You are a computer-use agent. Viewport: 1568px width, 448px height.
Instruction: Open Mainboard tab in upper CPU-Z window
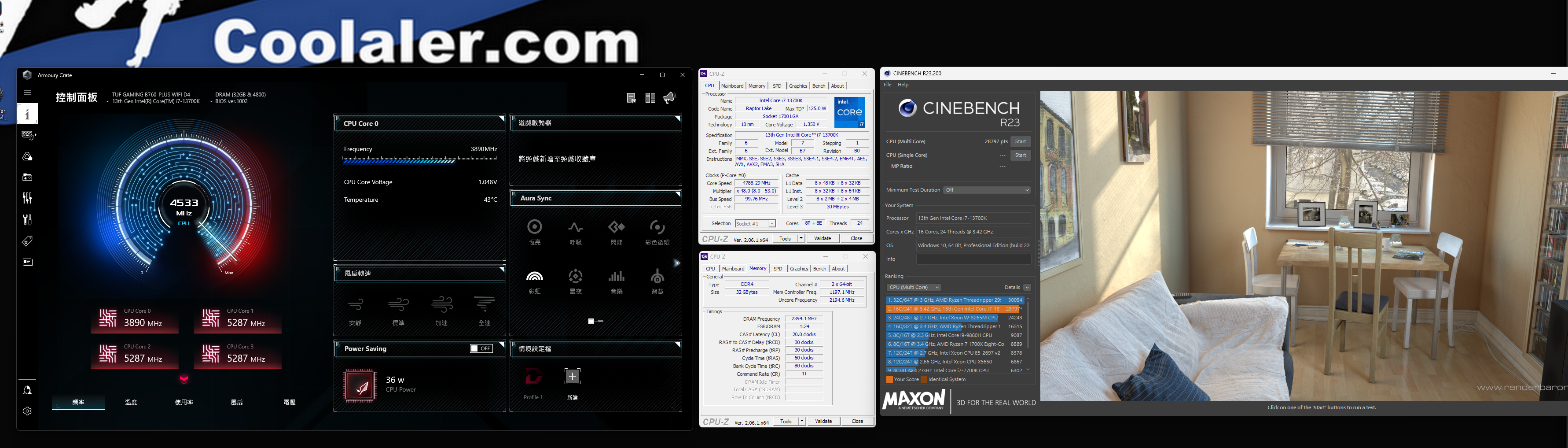732,86
